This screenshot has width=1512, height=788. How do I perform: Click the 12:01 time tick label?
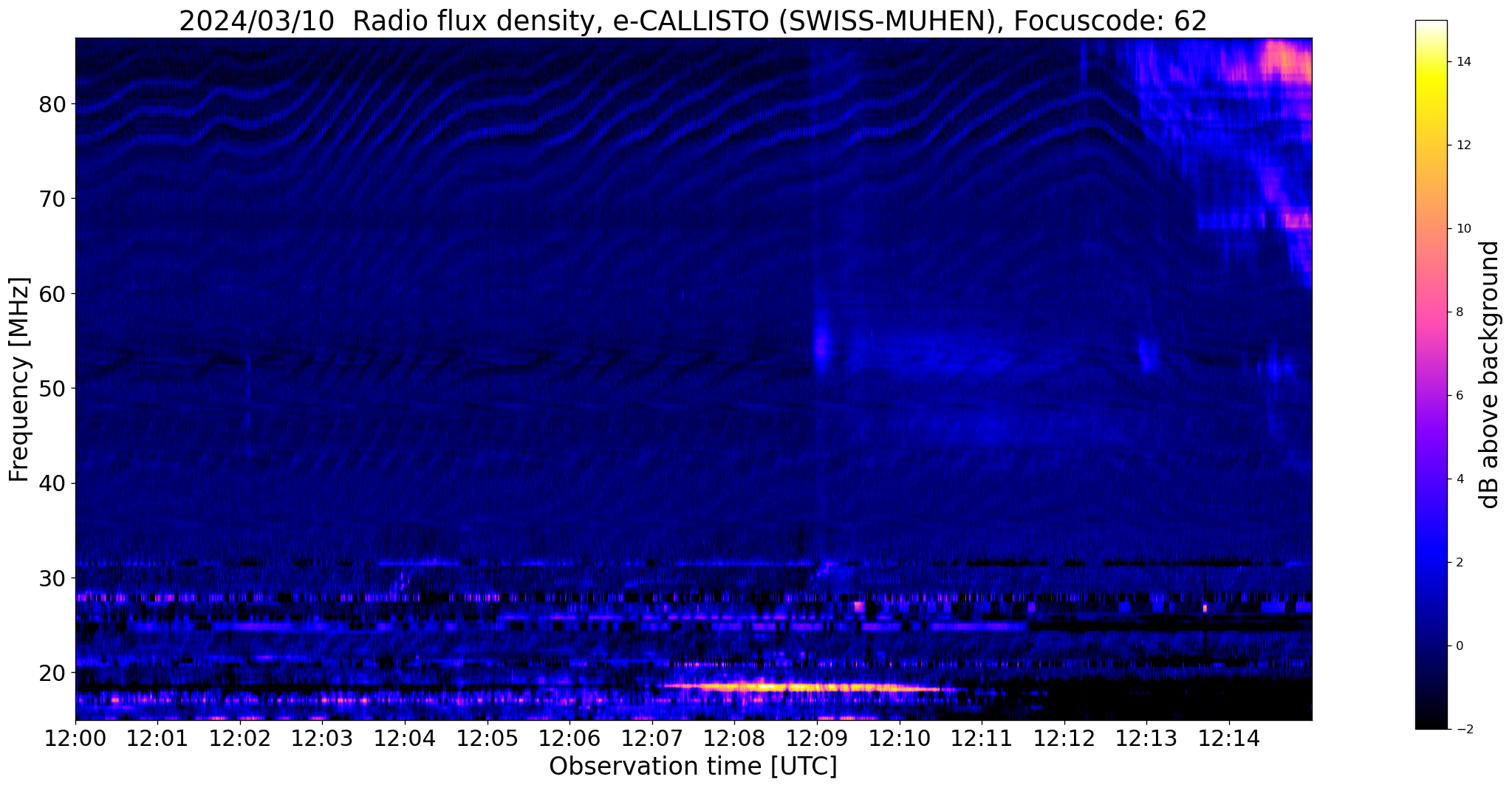[x=158, y=739]
